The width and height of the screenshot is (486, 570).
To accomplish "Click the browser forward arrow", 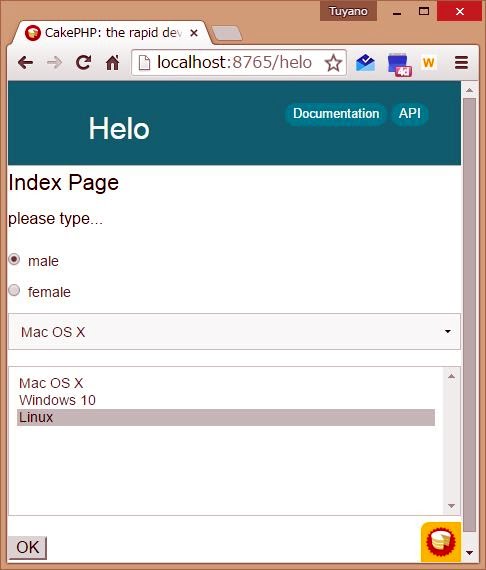I will click(x=55, y=63).
